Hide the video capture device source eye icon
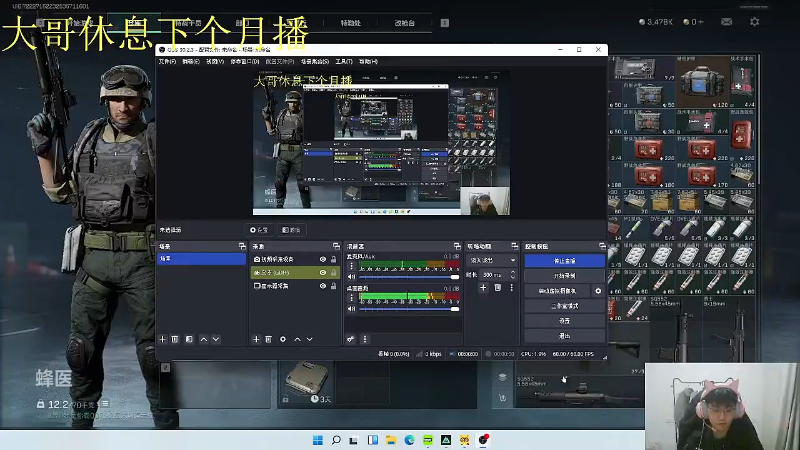800x450 pixels. click(x=322, y=259)
